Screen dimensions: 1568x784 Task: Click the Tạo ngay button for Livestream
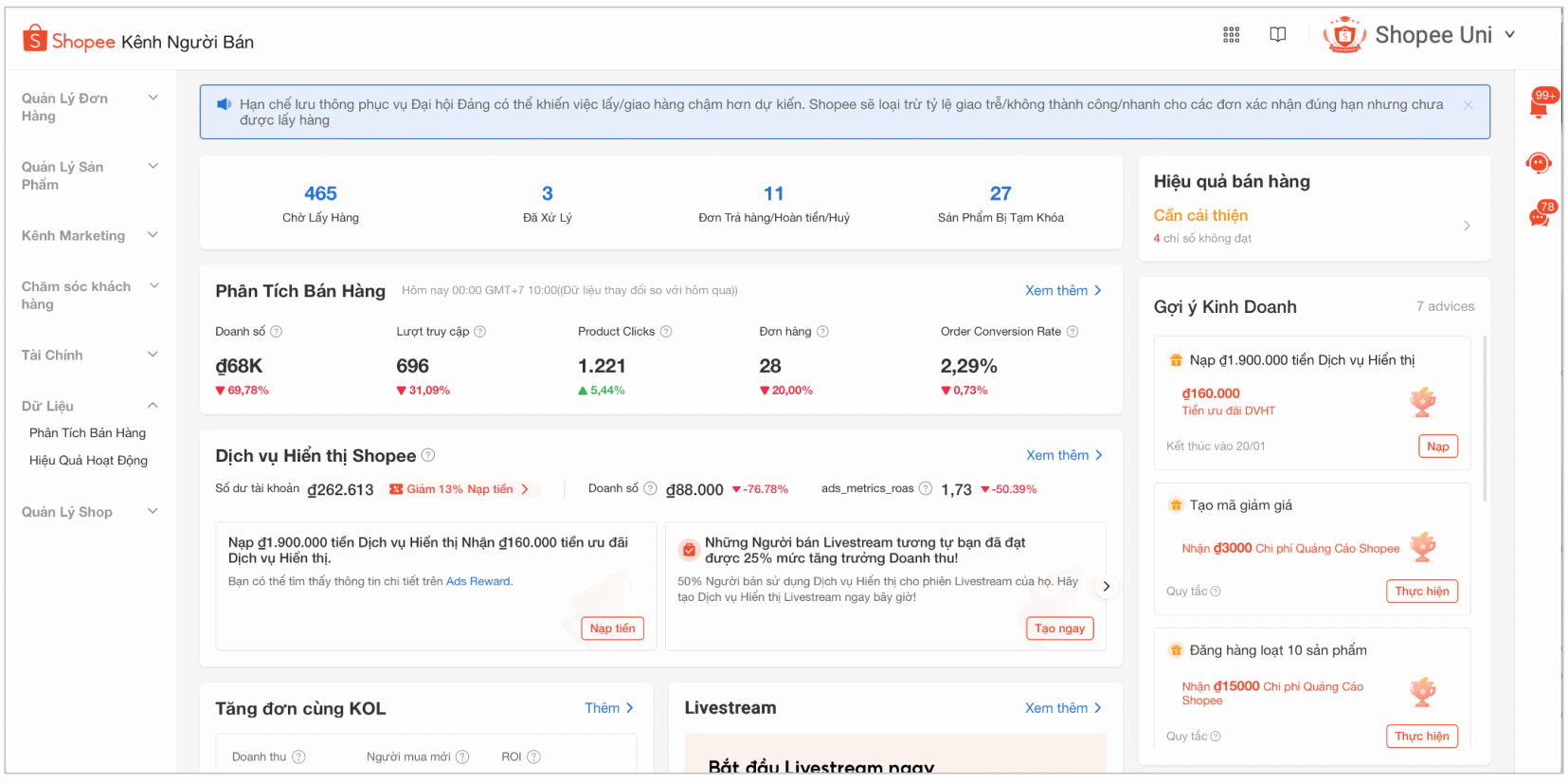(x=1059, y=629)
